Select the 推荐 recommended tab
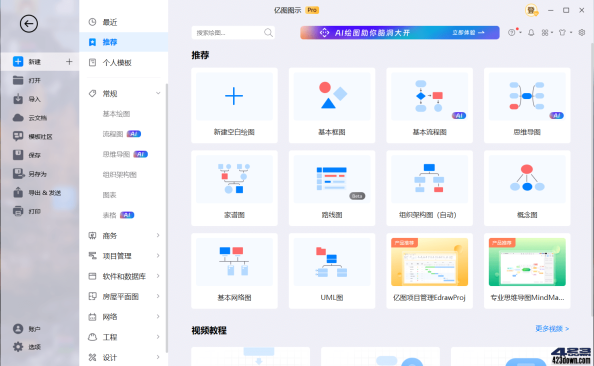Viewport: 594px width, 366px height. coord(123,42)
